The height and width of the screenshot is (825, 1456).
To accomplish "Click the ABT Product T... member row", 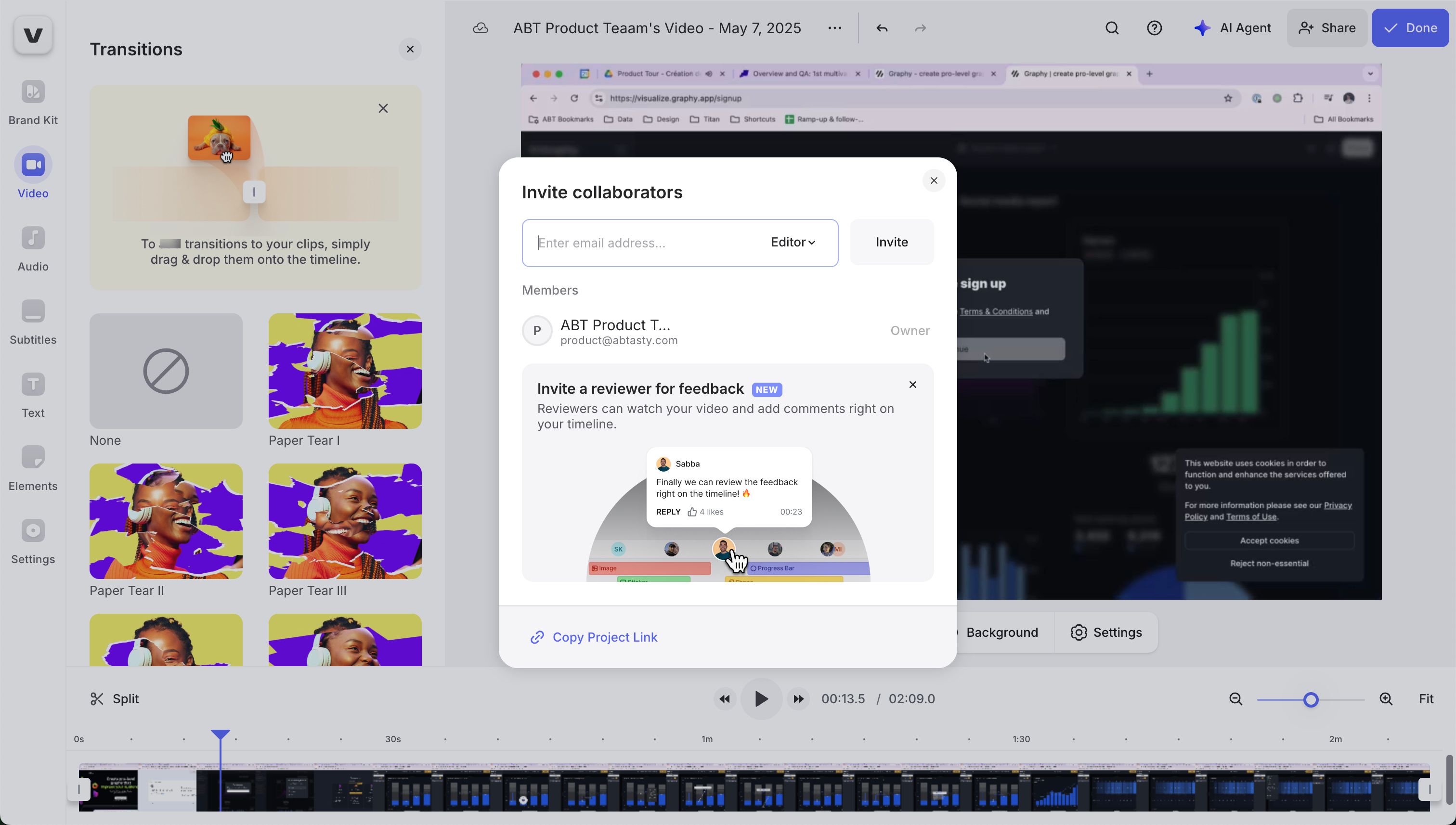I will tap(727, 331).
